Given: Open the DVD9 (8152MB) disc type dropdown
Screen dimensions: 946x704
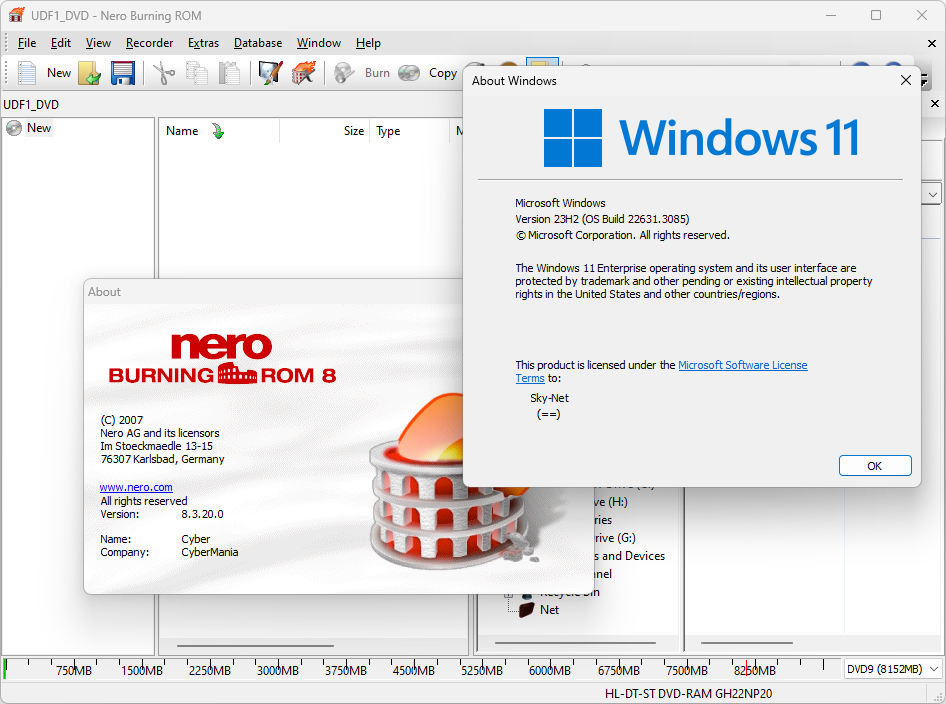Looking at the screenshot, I should pos(892,669).
